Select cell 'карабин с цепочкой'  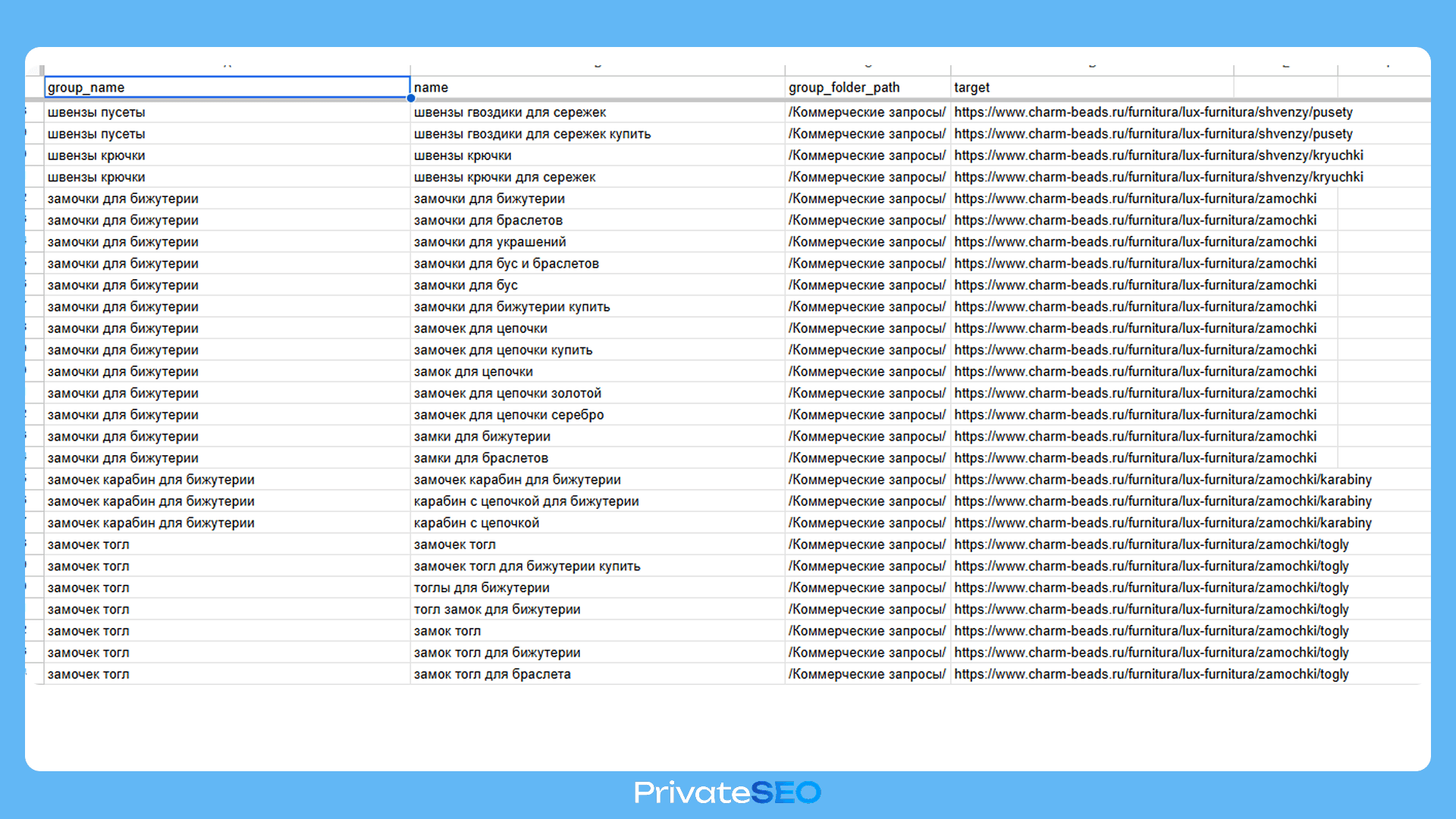point(476,523)
